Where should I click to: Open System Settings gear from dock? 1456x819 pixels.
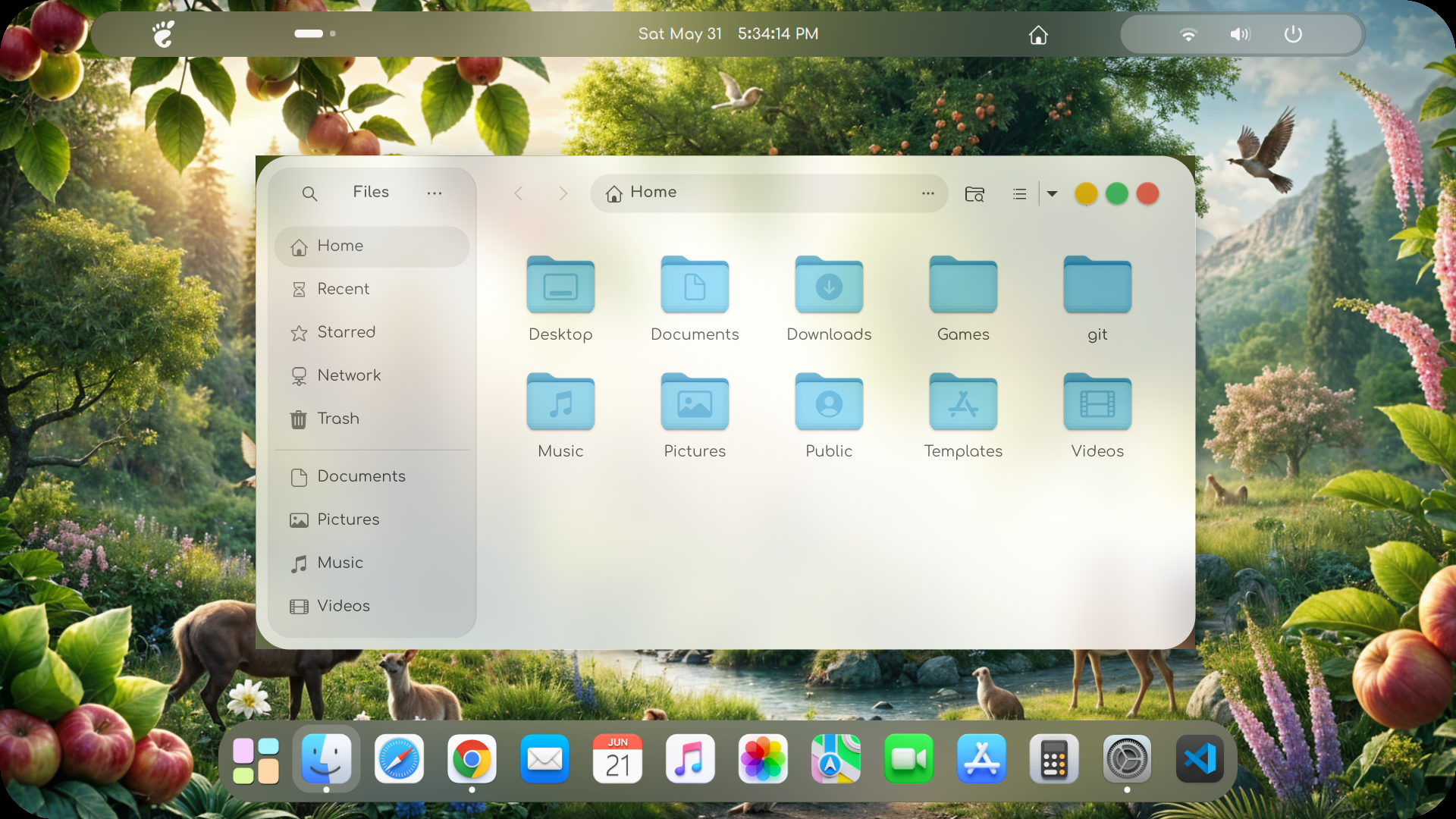pyautogui.click(x=1127, y=759)
